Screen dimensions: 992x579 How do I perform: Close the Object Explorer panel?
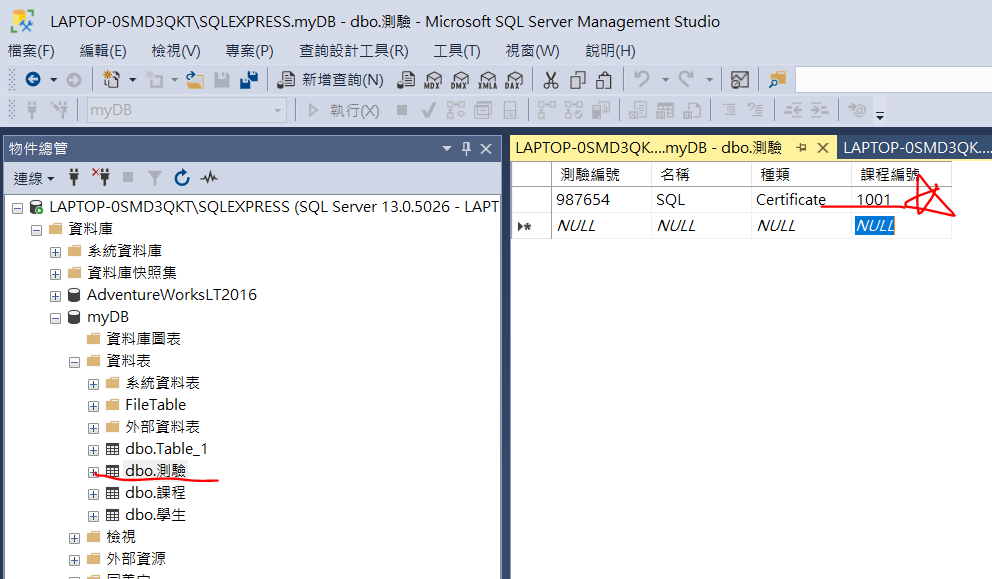(x=486, y=149)
